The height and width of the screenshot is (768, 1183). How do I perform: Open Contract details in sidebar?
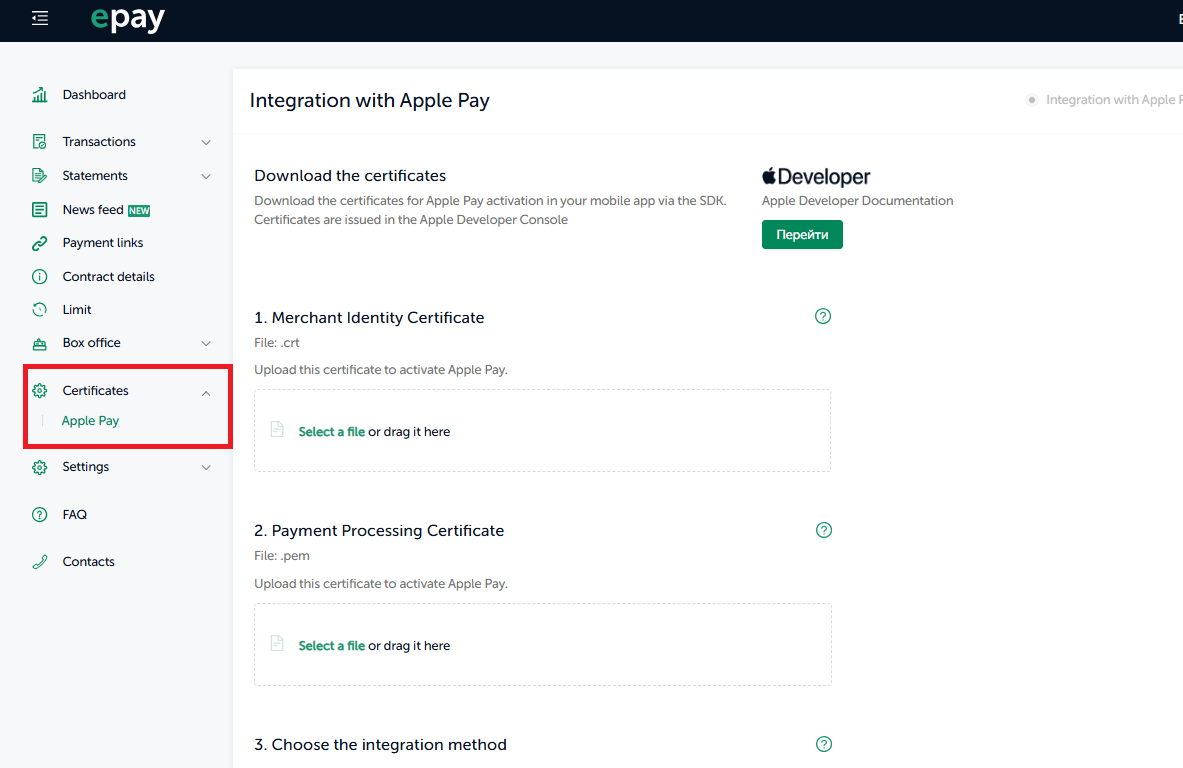(x=109, y=276)
